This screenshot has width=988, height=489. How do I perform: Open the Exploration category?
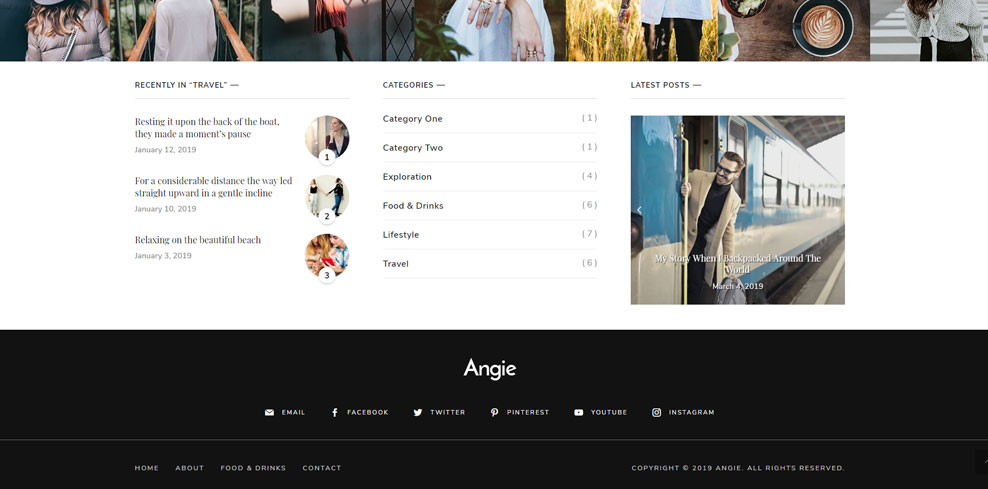click(x=407, y=177)
